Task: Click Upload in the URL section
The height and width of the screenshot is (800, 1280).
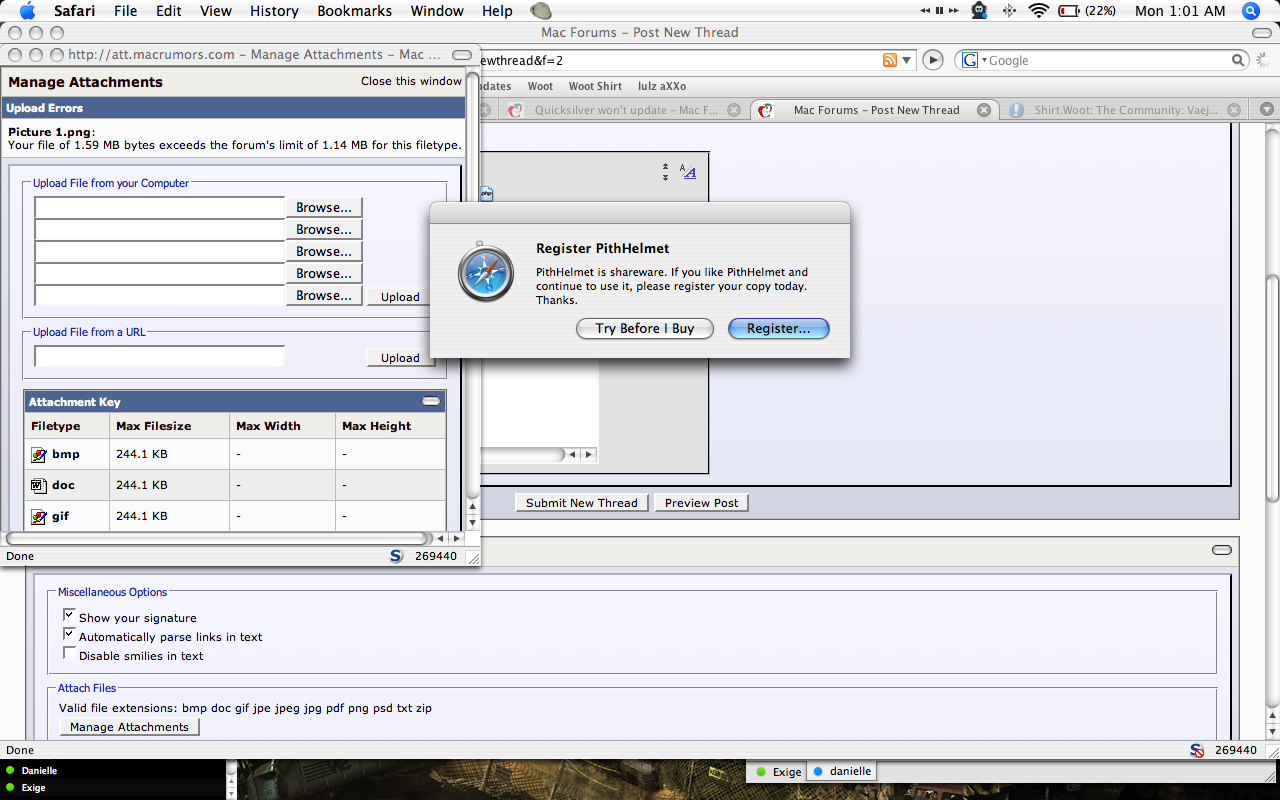Action: coord(400,358)
